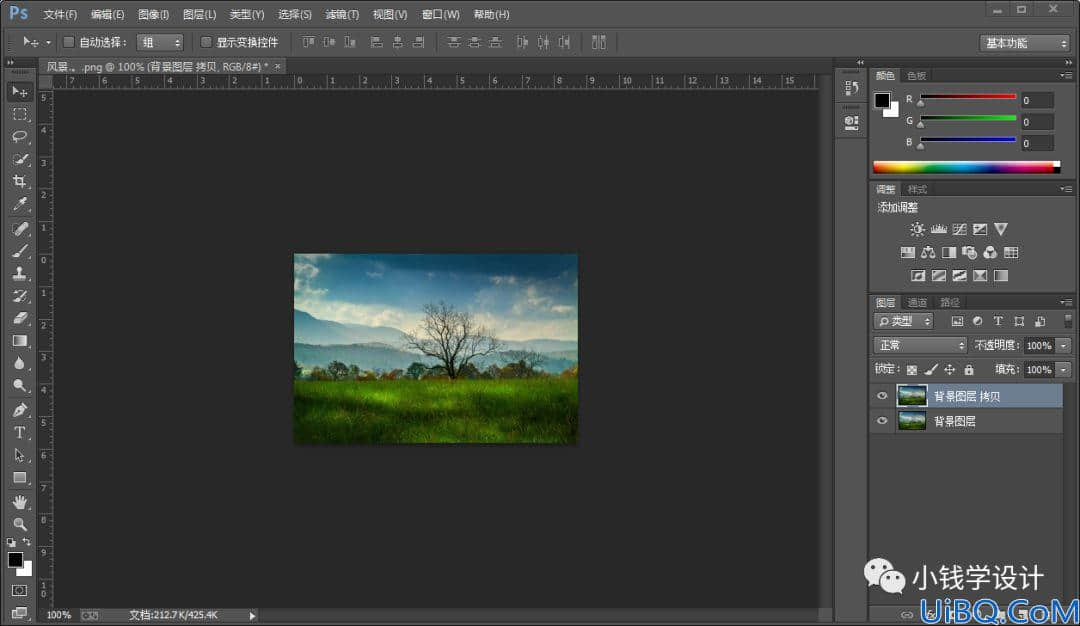Select the Eraser tool
1080x626 pixels.
(x=19, y=318)
